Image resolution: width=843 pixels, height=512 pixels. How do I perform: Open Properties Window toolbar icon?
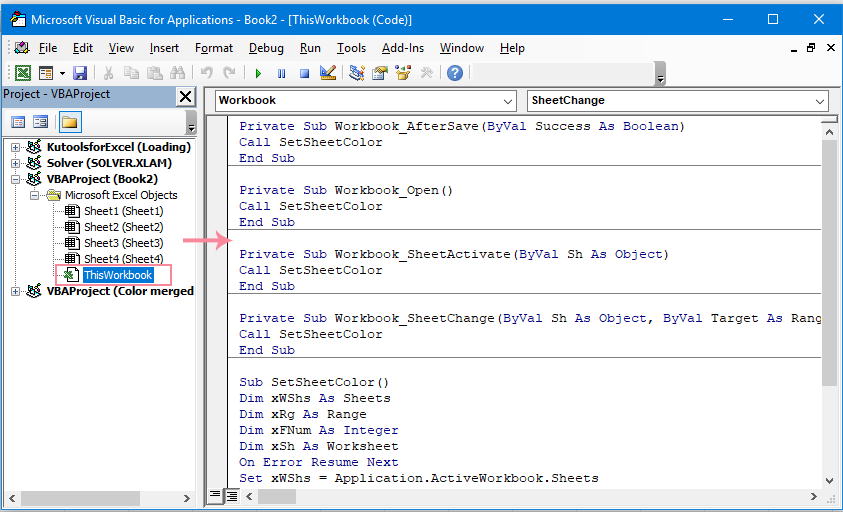(x=380, y=73)
